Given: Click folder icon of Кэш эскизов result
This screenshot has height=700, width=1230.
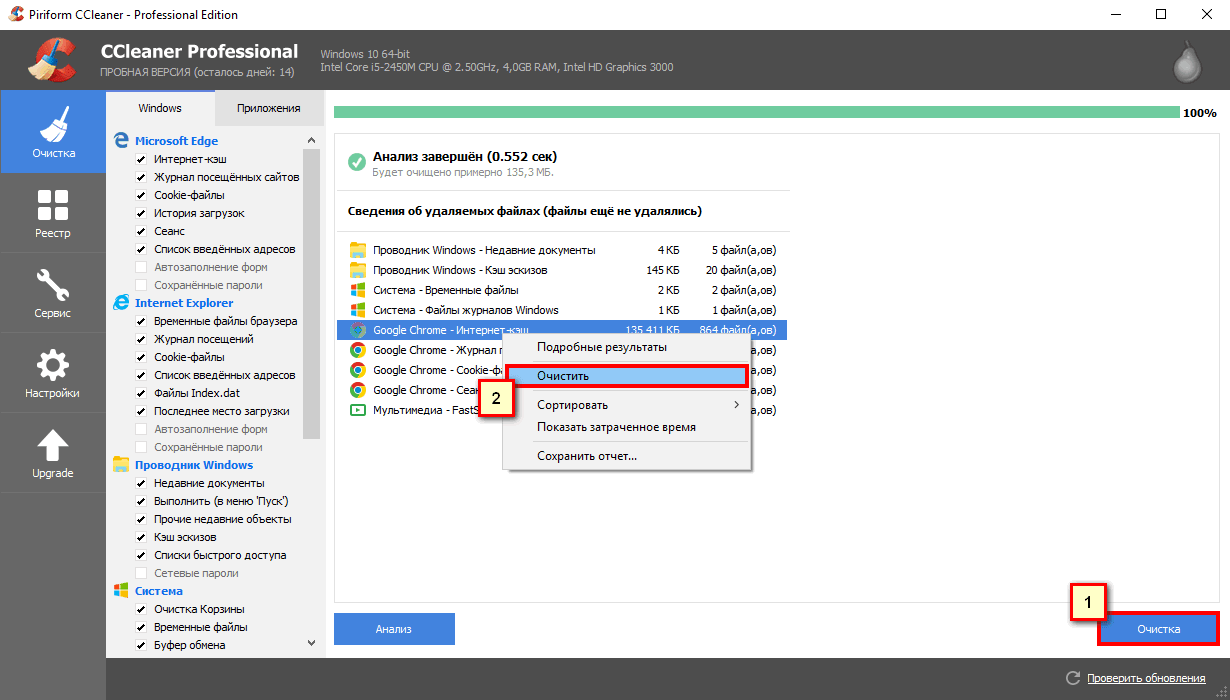Looking at the screenshot, I should click(x=357, y=270).
